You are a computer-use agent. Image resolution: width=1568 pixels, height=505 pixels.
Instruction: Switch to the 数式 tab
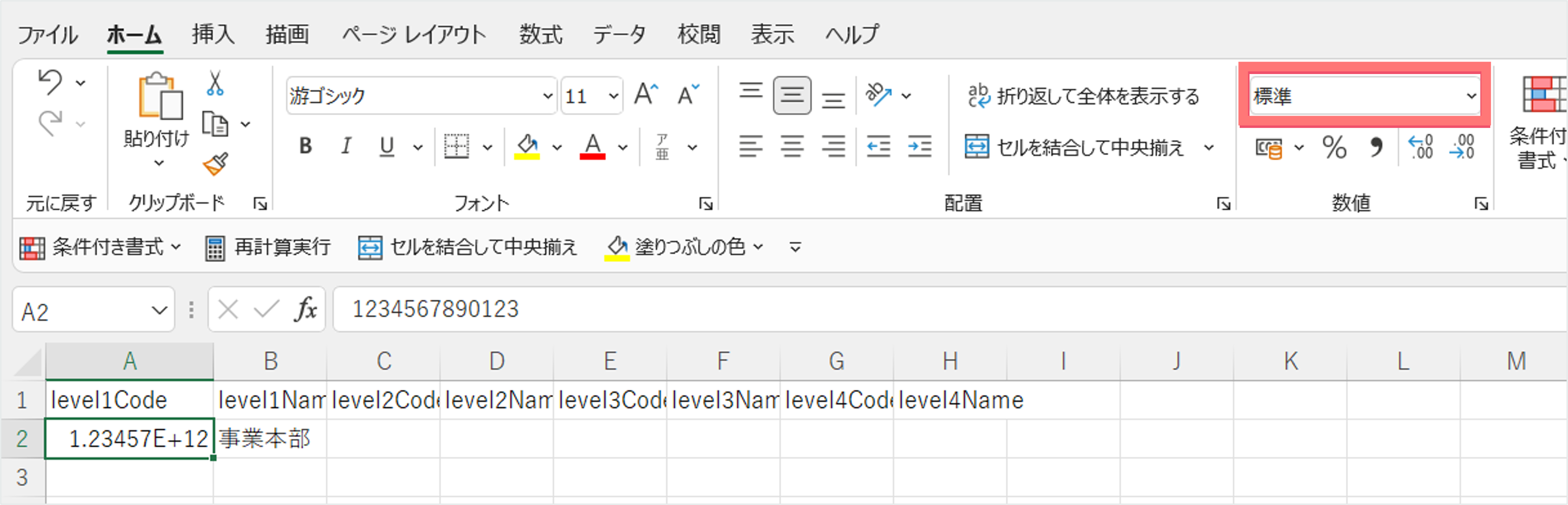(x=541, y=34)
